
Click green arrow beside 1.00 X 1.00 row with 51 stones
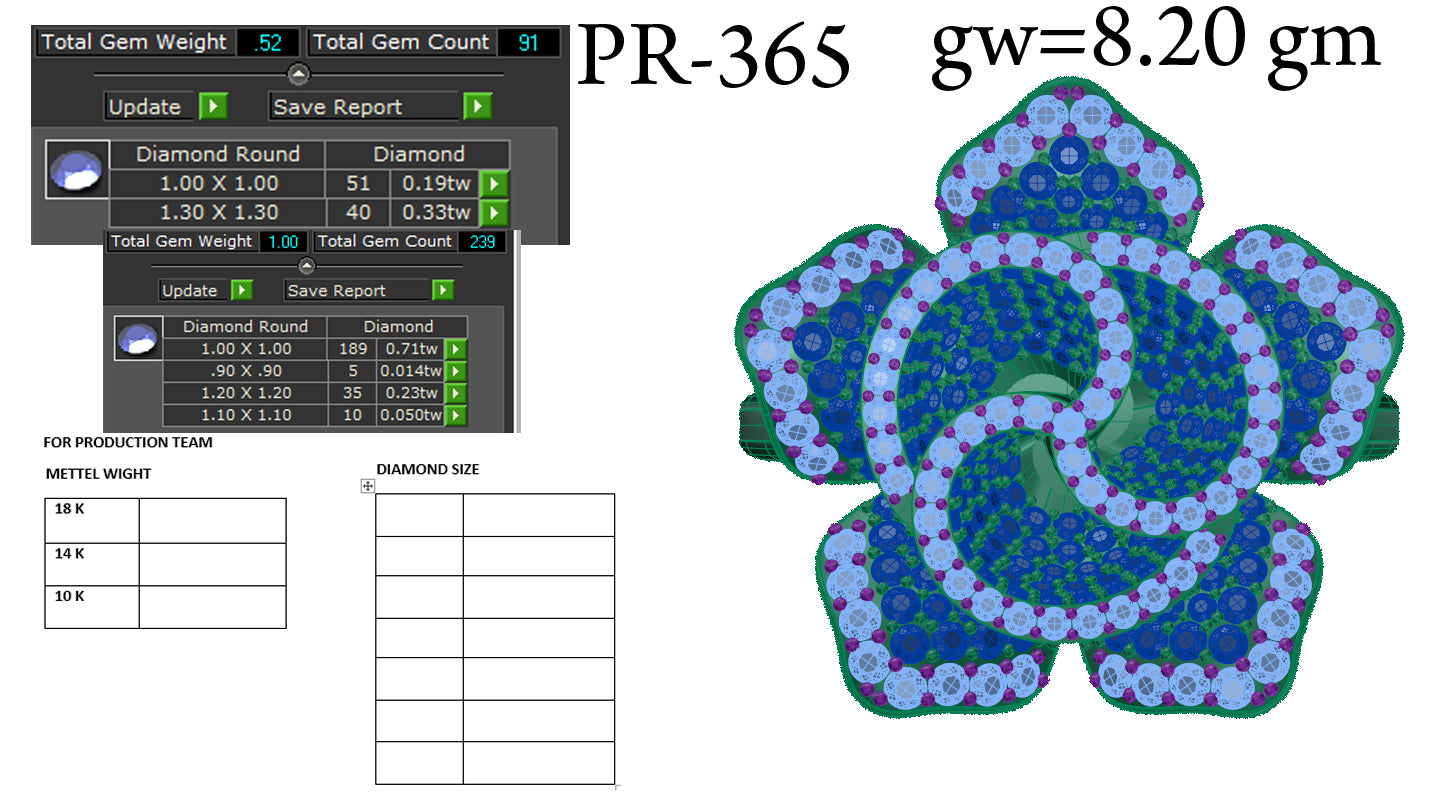[494, 184]
